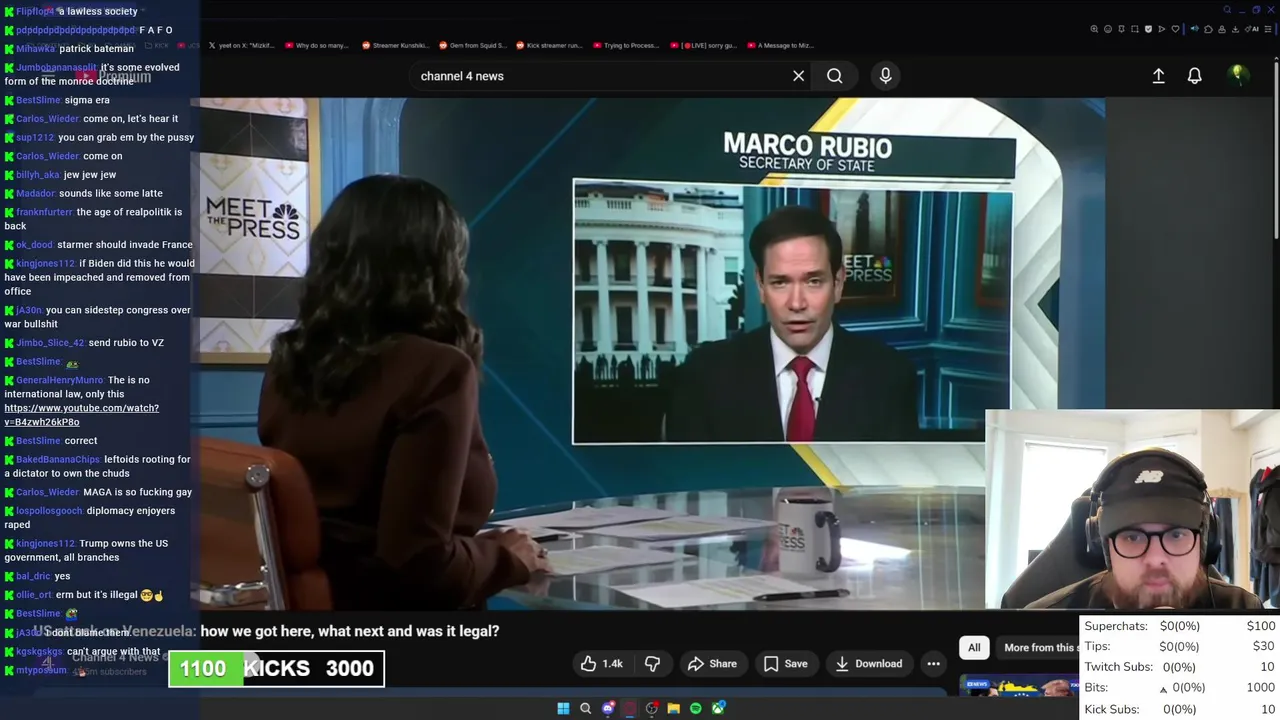This screenshot has height=720, width=1280.
Task: Switch to the A Message to Miz tab
Action: click(780, 45)
